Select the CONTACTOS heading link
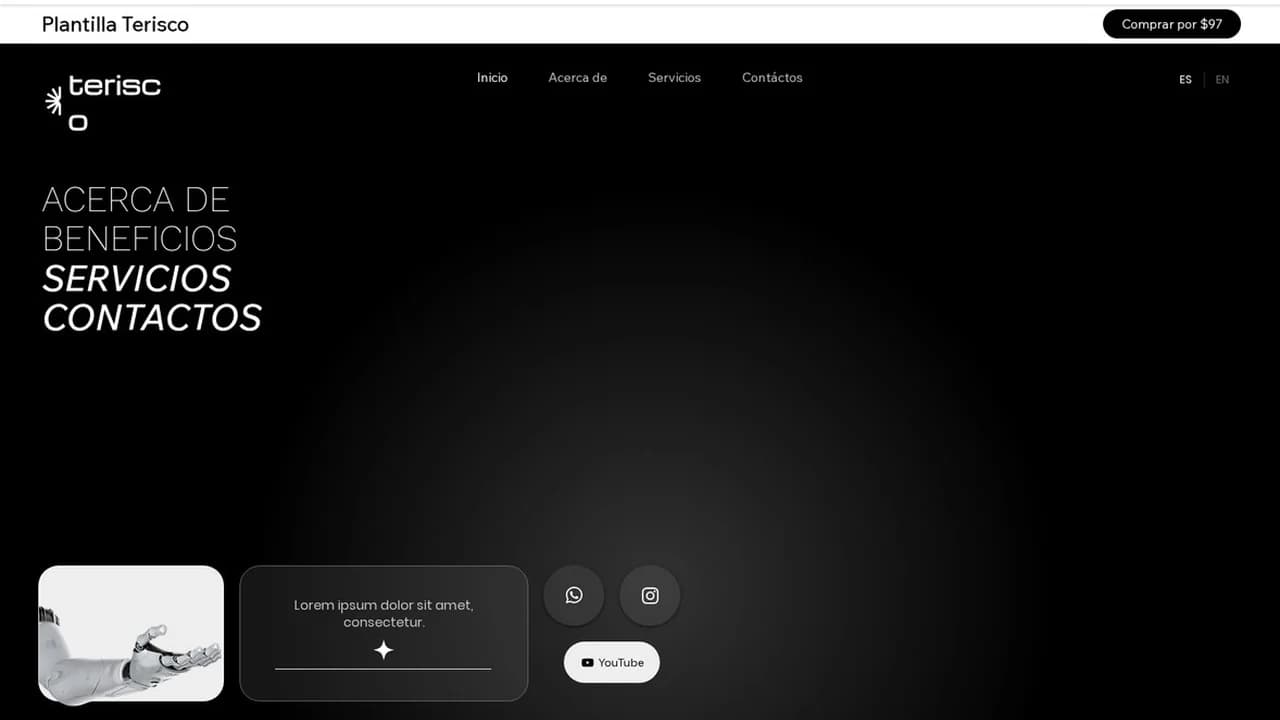Image resolution: width=1280 pixels, height=720 pixels. point(152,318)
